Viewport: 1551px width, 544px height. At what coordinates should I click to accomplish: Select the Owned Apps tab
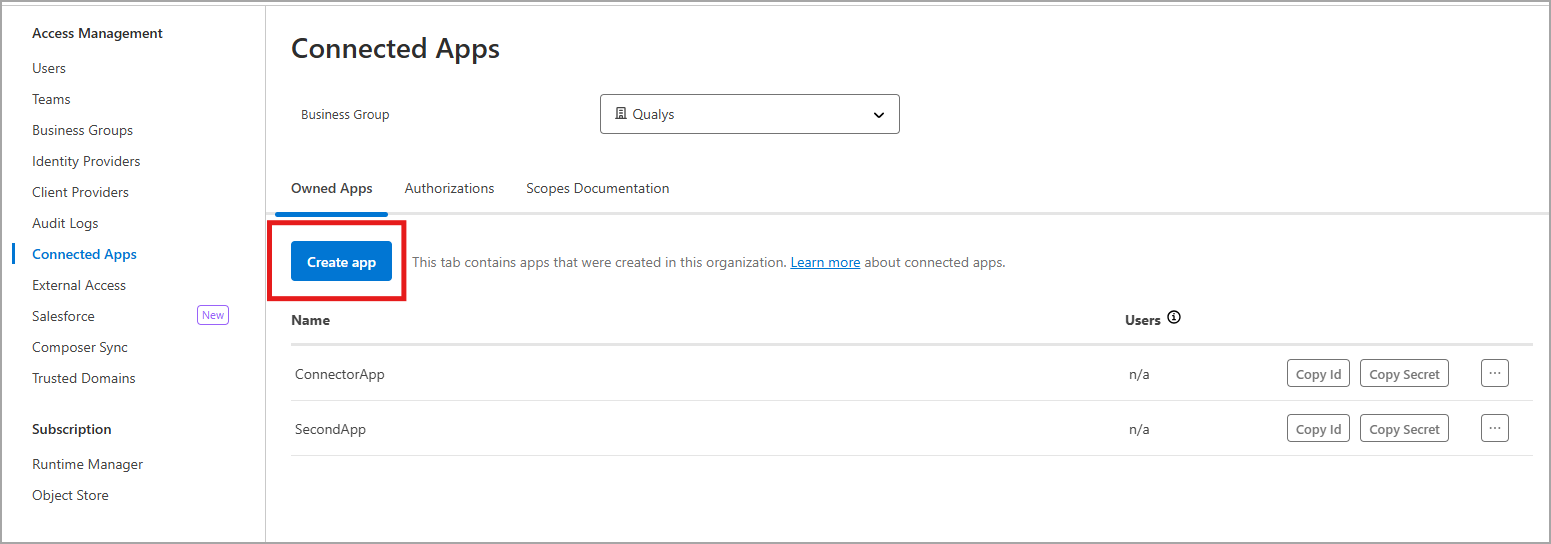[331, 188]
